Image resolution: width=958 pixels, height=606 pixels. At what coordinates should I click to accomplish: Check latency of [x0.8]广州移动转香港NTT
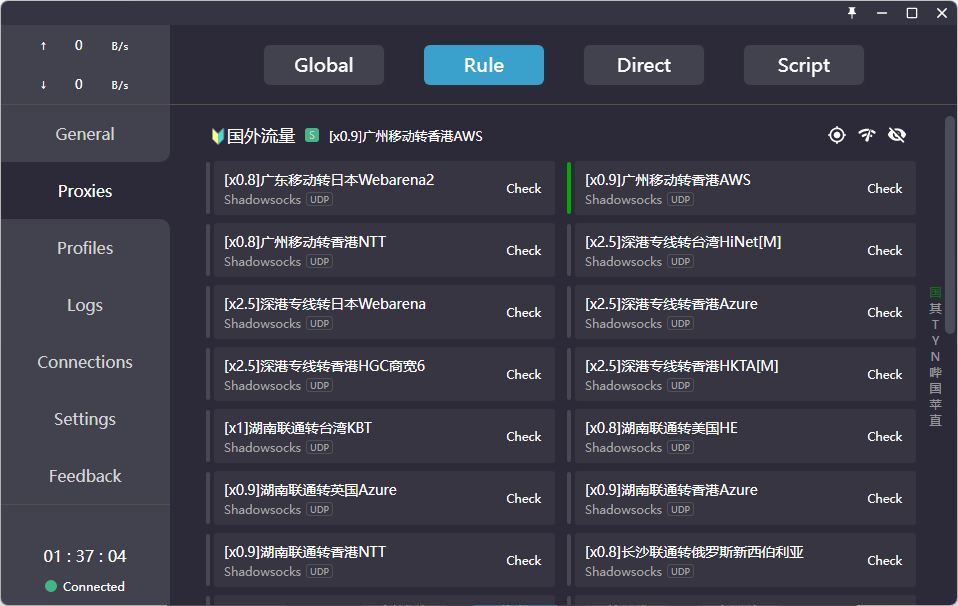pyautogui.click(x=524, y=250)
